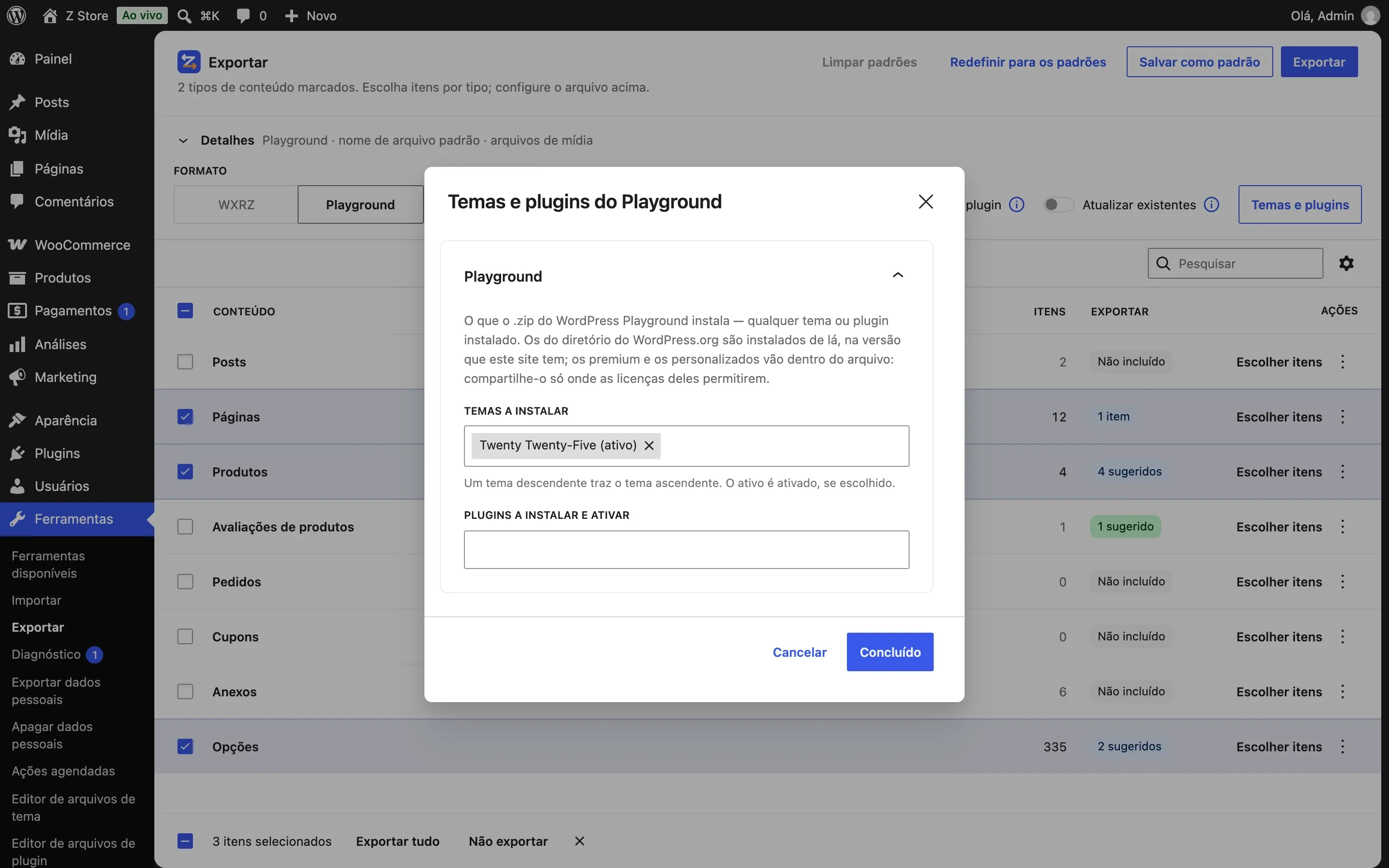Image resolution: width=1389 pixels, height=868 pixels.
Task: Click Escolher itens for Anexos
Action: tap(1279, 692)
